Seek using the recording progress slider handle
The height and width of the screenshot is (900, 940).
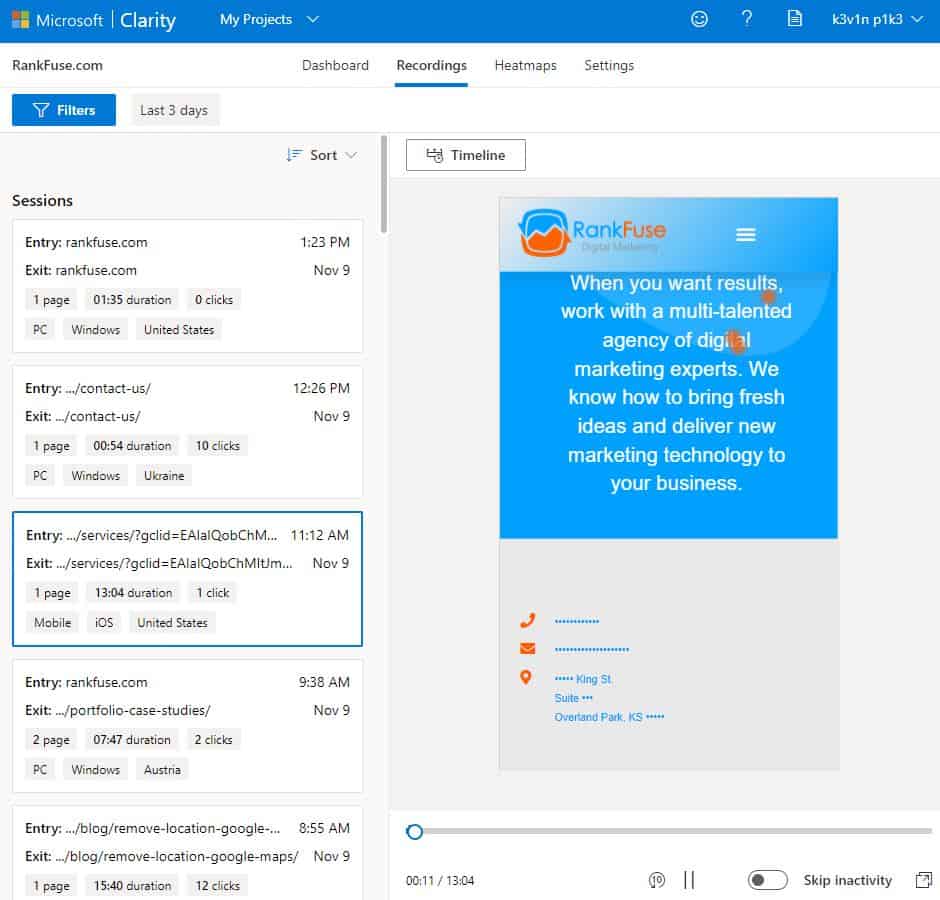click(414, 832)
